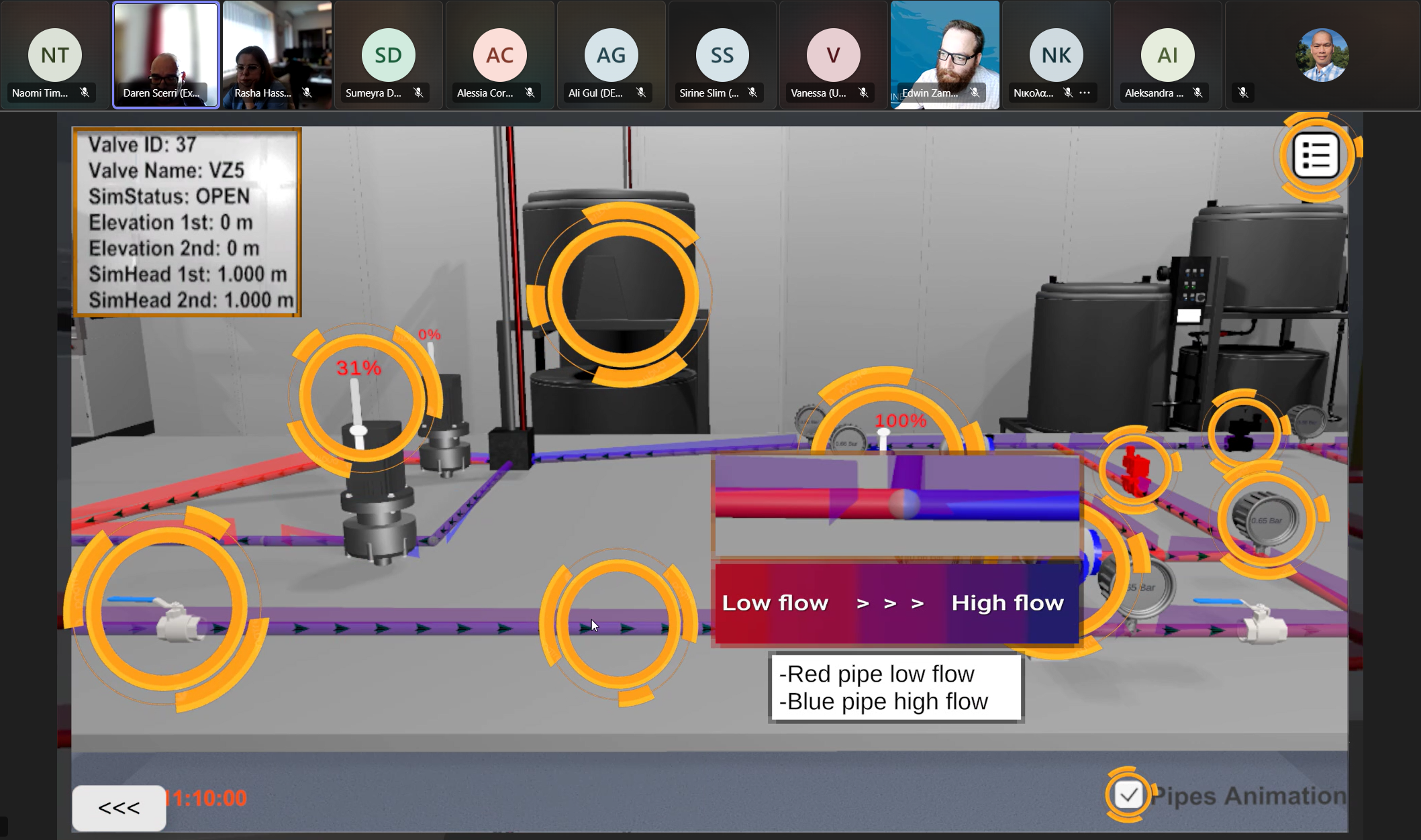
Task: Select the black valve hotspot at right
Action: click(x=1242, y=433)
